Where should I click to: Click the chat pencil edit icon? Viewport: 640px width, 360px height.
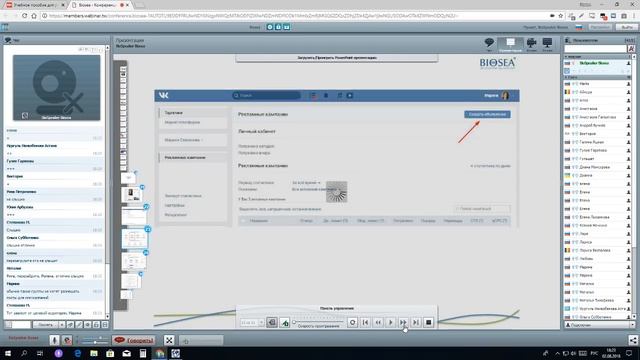pos(79,325)
